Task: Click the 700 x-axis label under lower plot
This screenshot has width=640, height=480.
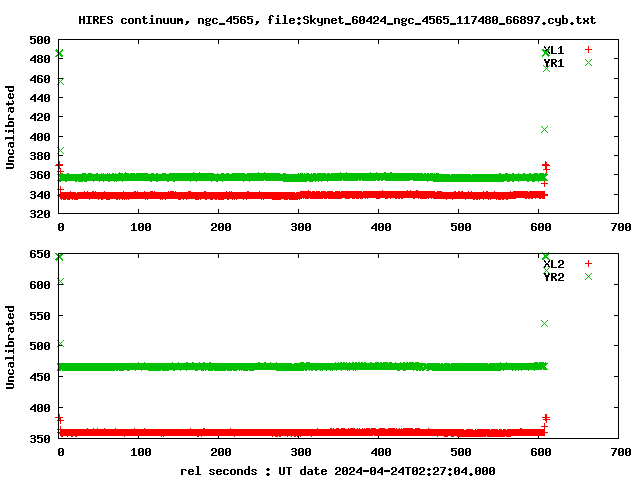Action: 621,452
